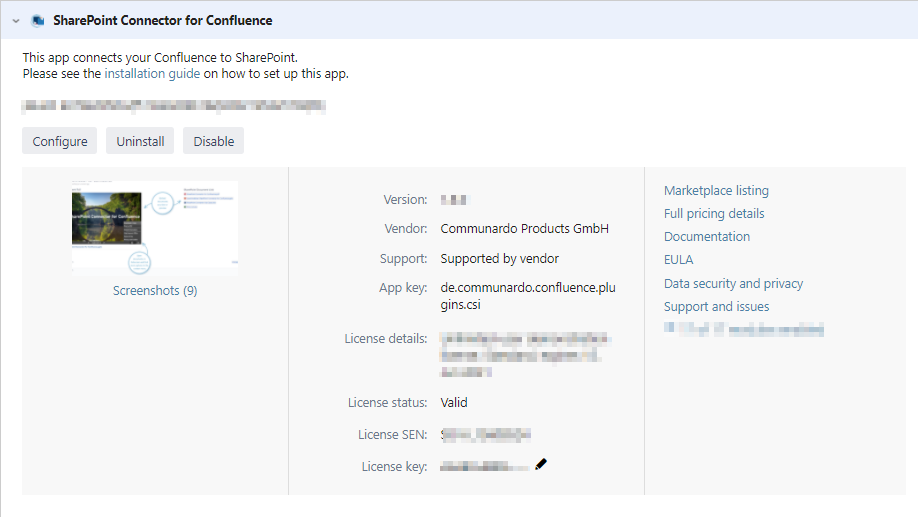918x517 pixels.
Task: Visit Support and issues page
Action: [716, 306]
